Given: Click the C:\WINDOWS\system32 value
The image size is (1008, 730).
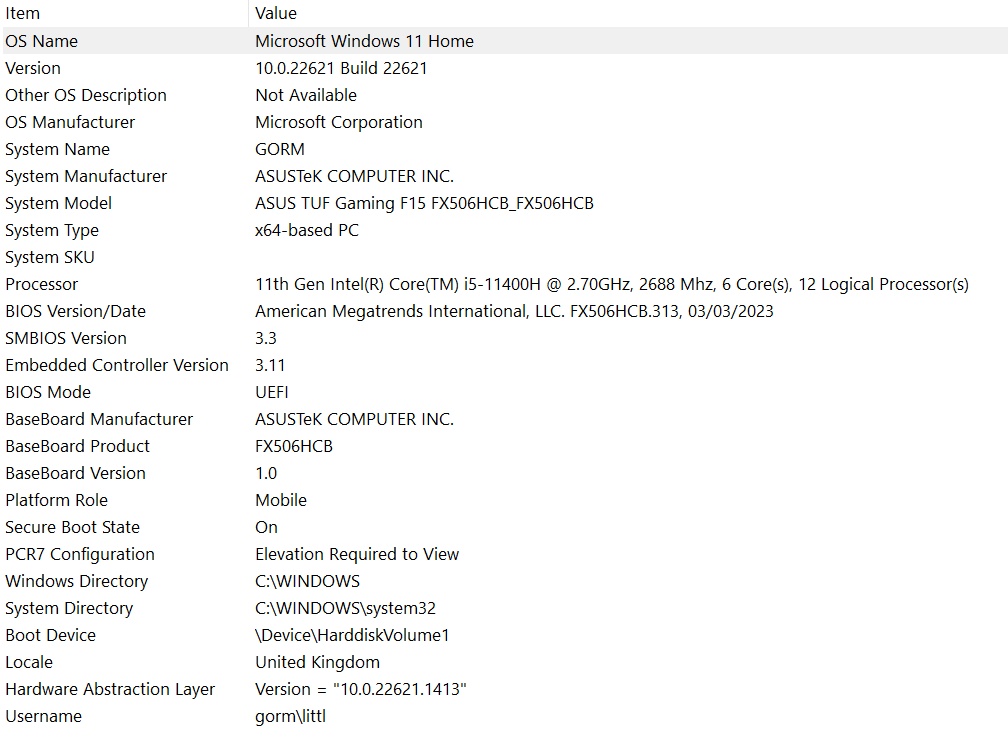Looking at the screenshot, I should [345, 608].
